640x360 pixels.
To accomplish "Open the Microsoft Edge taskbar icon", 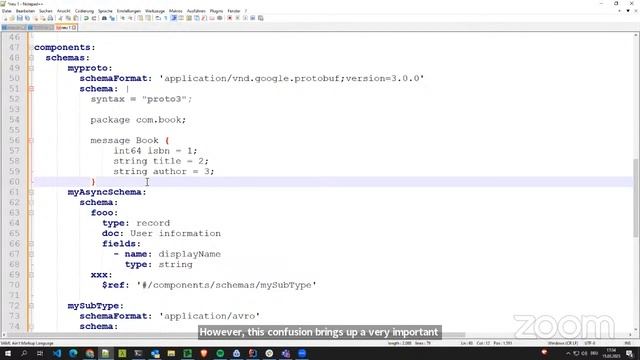I will pos(73,353).
